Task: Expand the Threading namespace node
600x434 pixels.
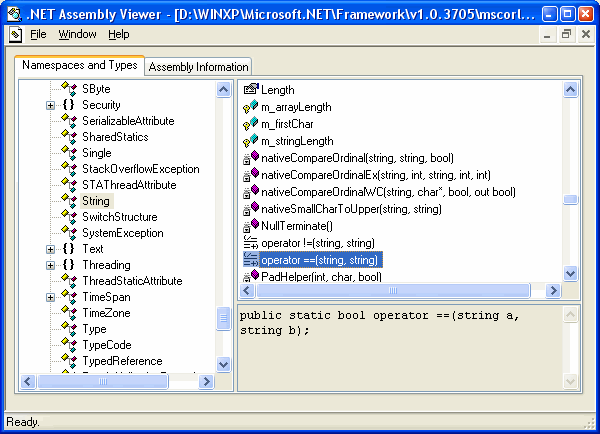Action: (x=50, y=266)
